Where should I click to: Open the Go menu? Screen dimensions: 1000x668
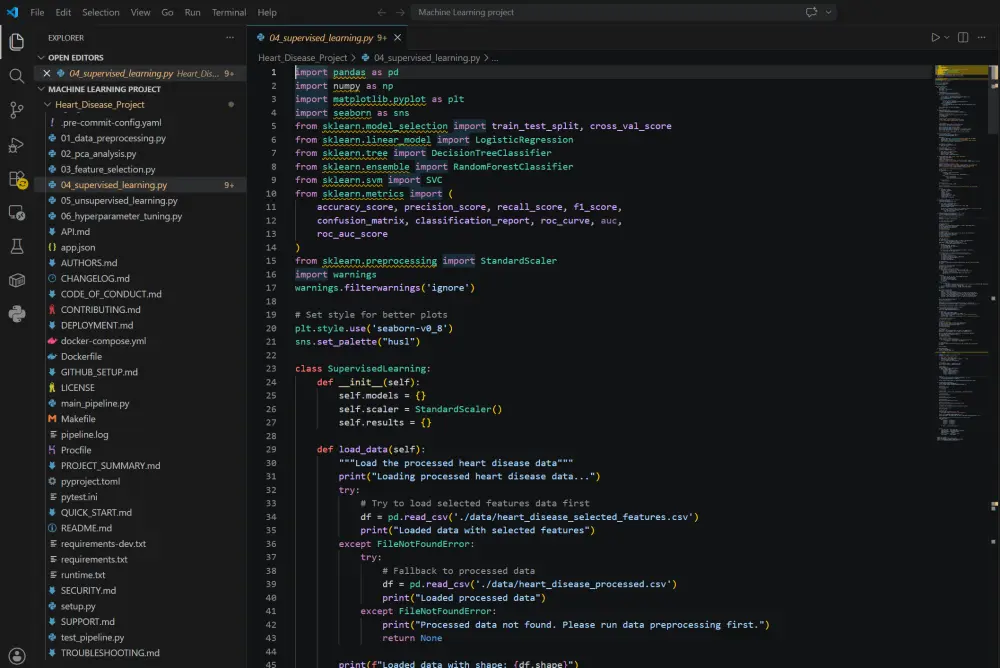pyautogui.click(x=167, y=12)
